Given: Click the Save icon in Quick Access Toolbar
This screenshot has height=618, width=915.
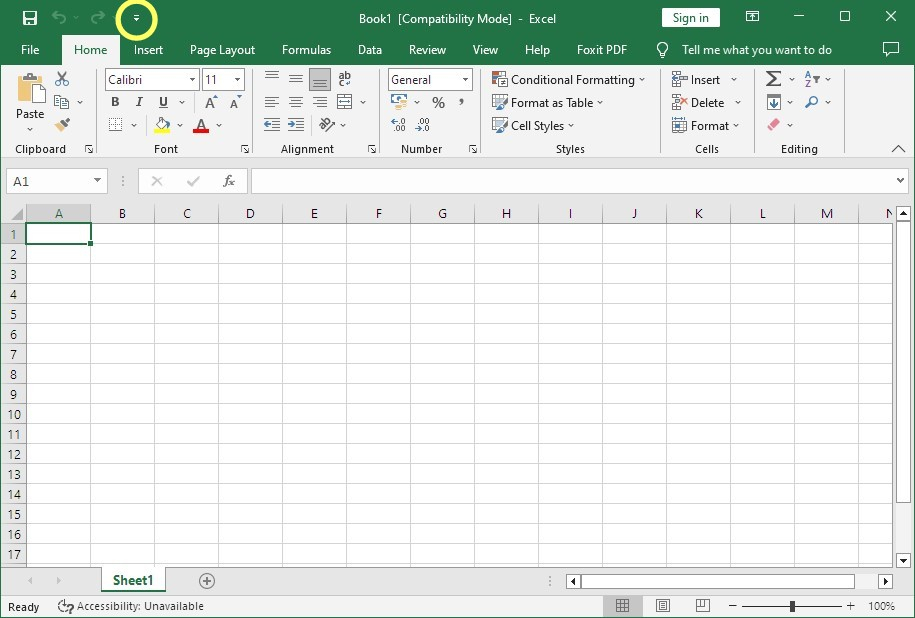Looking at the screenshot, I should point(29,18).
